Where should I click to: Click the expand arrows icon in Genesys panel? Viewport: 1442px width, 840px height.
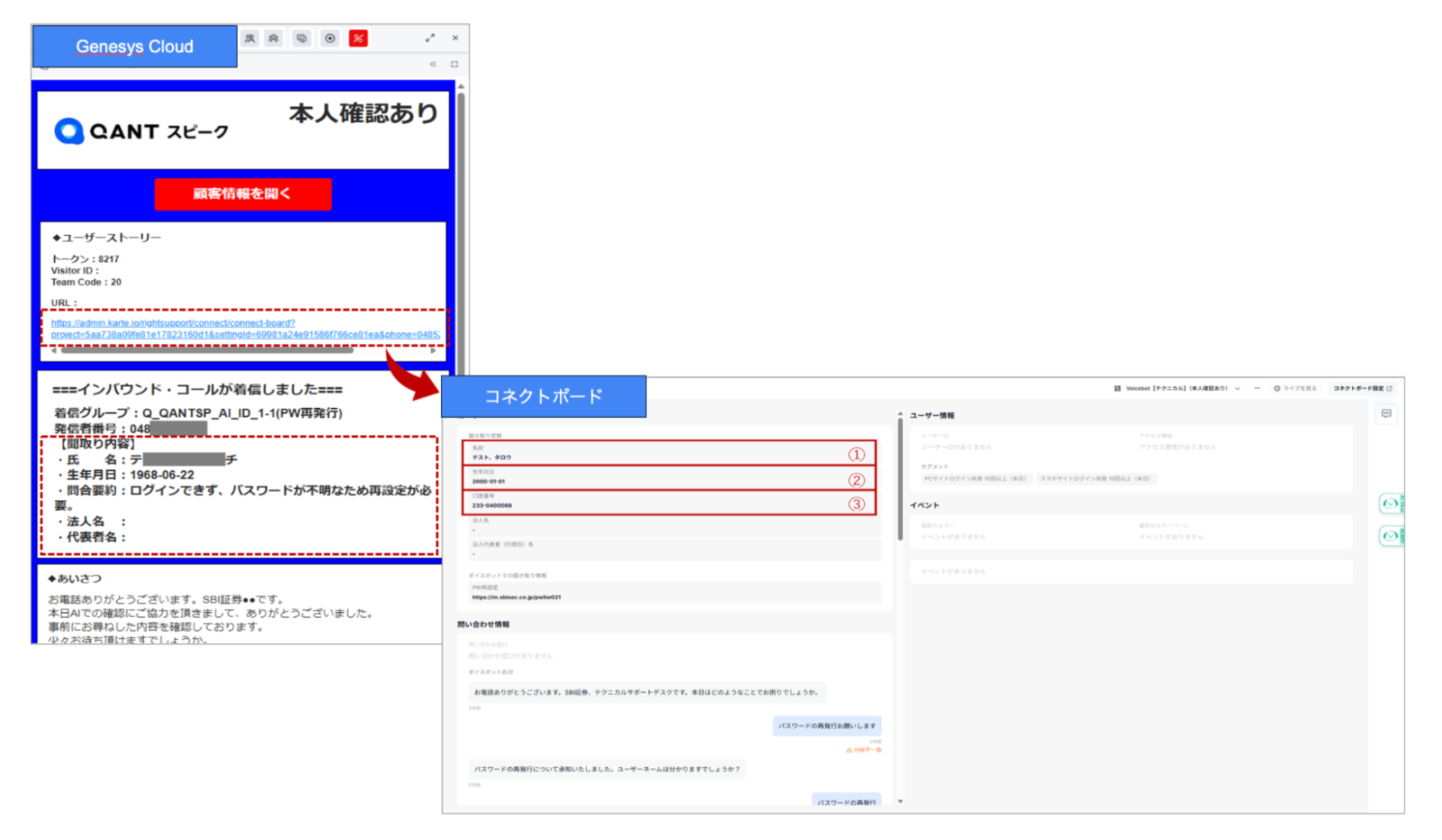430,37
